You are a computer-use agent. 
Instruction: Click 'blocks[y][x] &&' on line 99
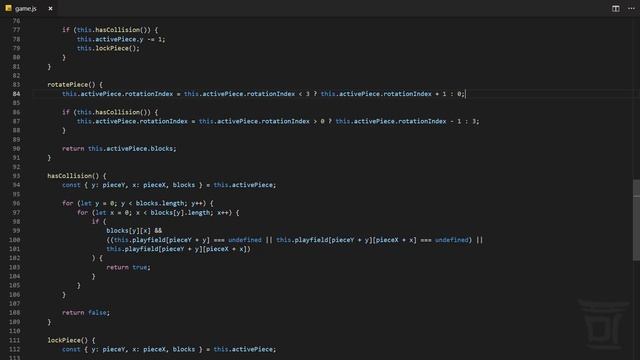(x=134, y=231)
